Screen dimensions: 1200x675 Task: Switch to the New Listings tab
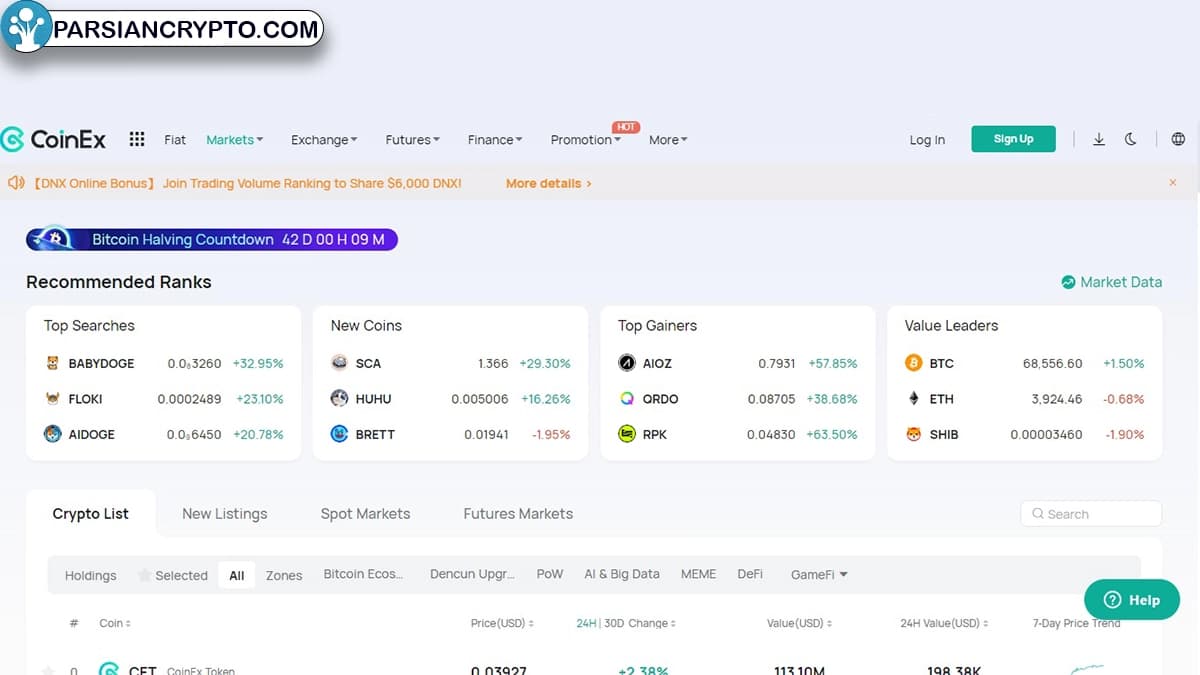224,514
